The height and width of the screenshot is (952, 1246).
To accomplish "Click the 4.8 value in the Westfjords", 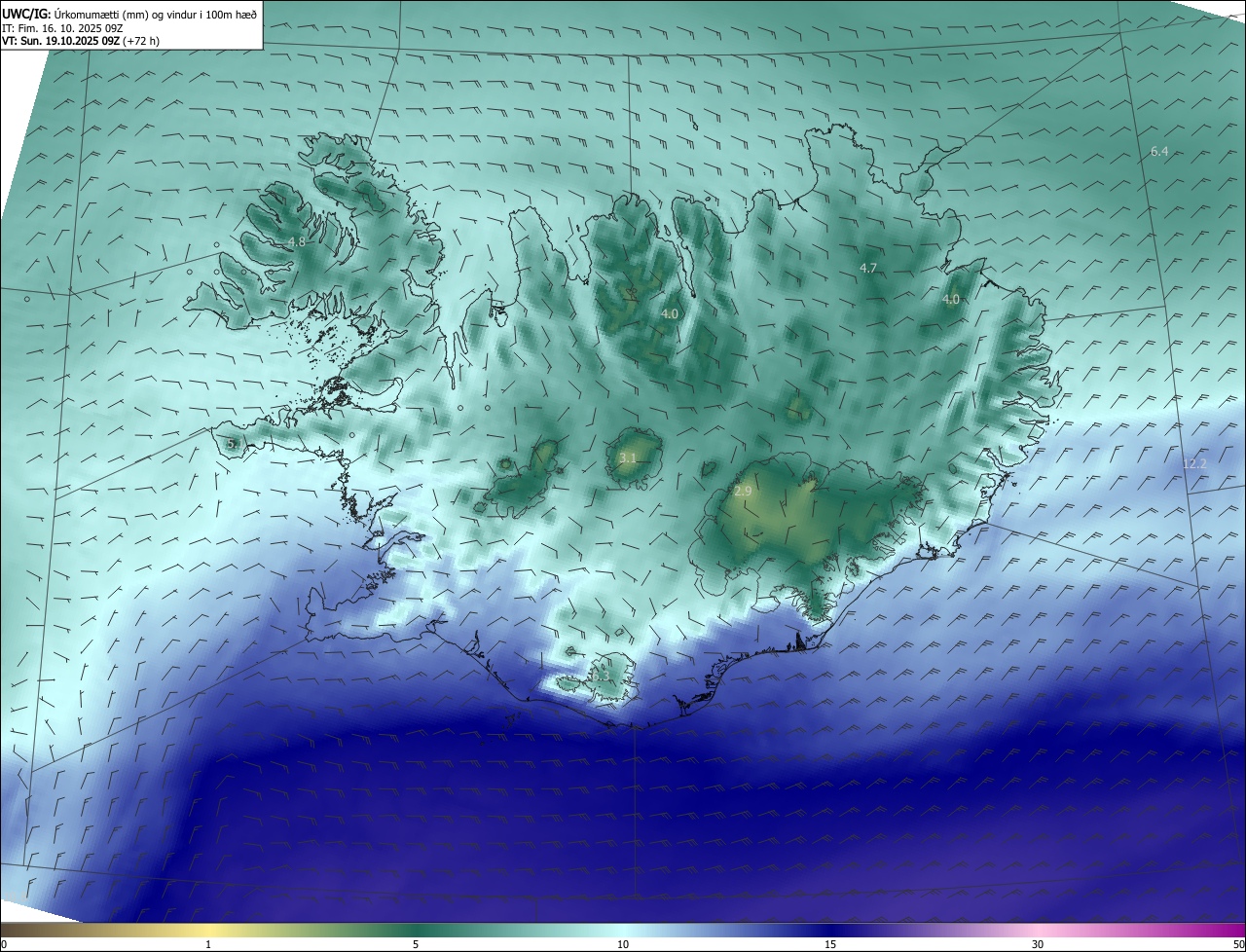I will click(x=297, y=242).
